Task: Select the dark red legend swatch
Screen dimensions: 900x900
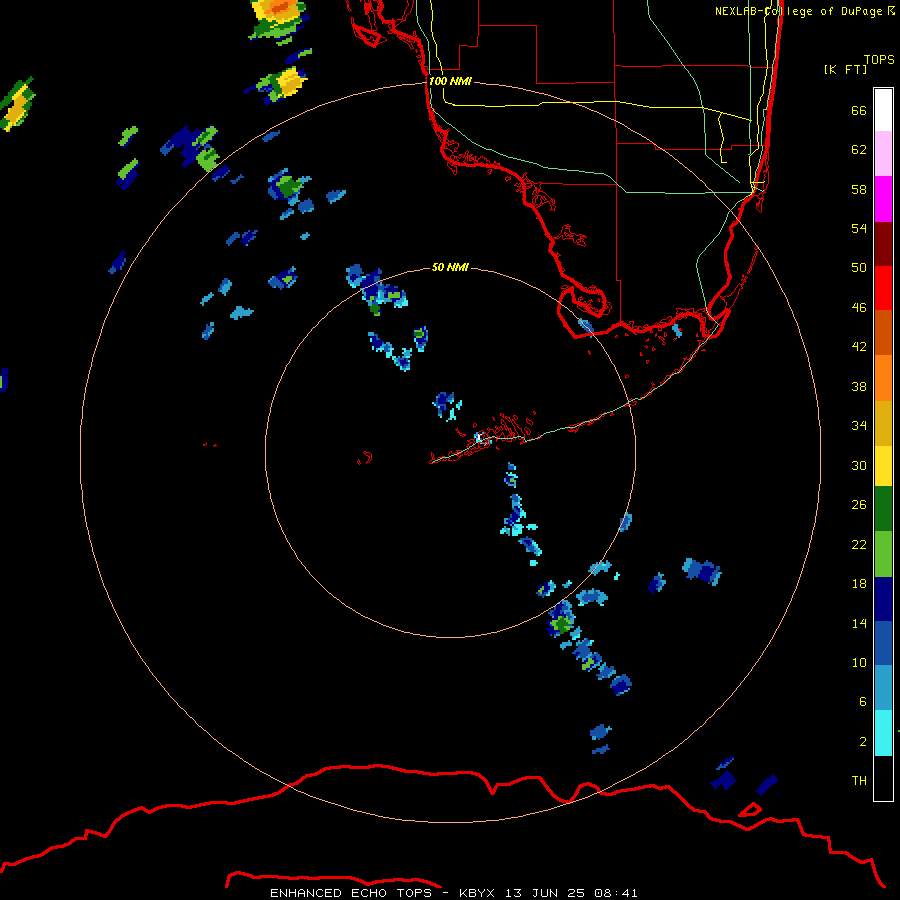Action: tap(883, 243)
